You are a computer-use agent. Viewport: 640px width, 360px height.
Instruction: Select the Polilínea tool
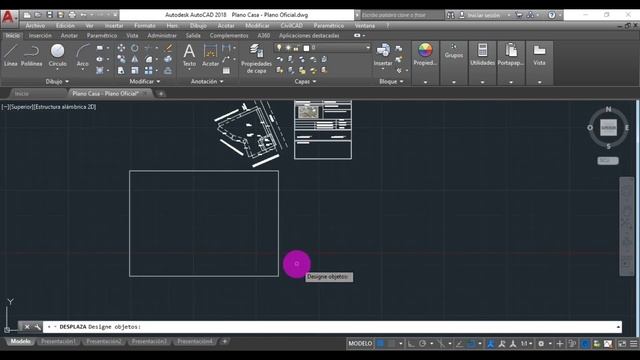coord(31,55)
